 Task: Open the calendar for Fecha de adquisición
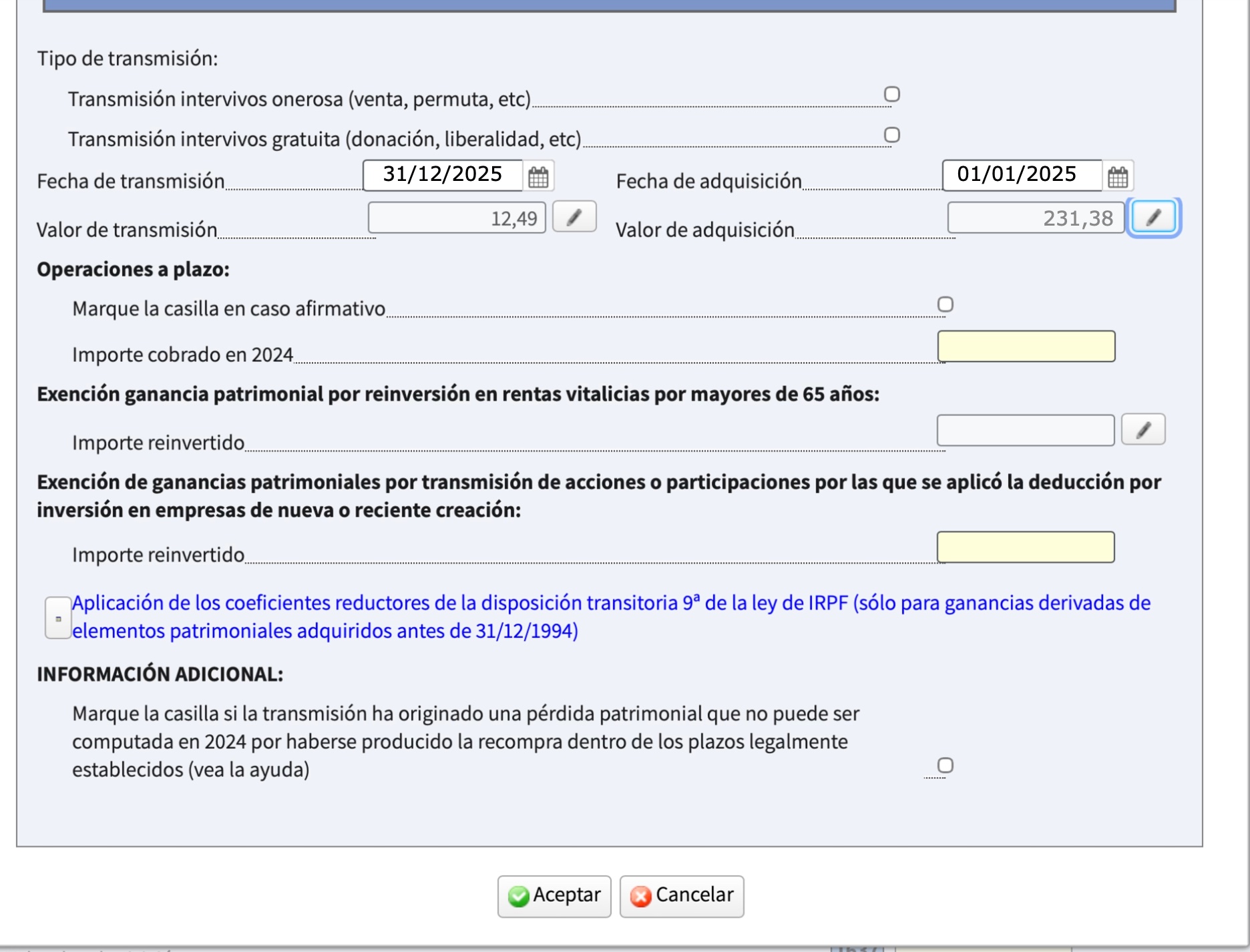[x=1119, y=177]
